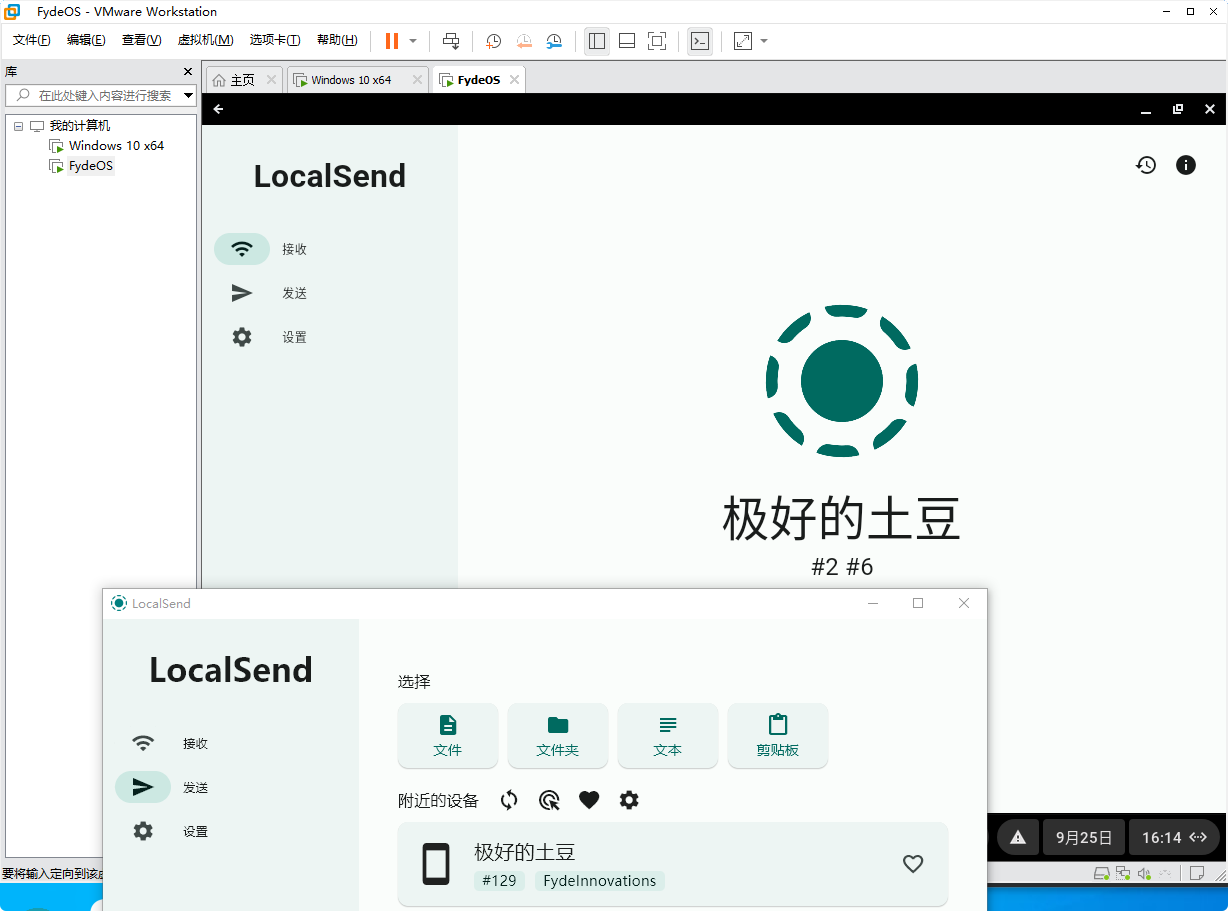1228x911 pixels.
Task: Open the 虚拟机 menu
Action: (205, 40)
